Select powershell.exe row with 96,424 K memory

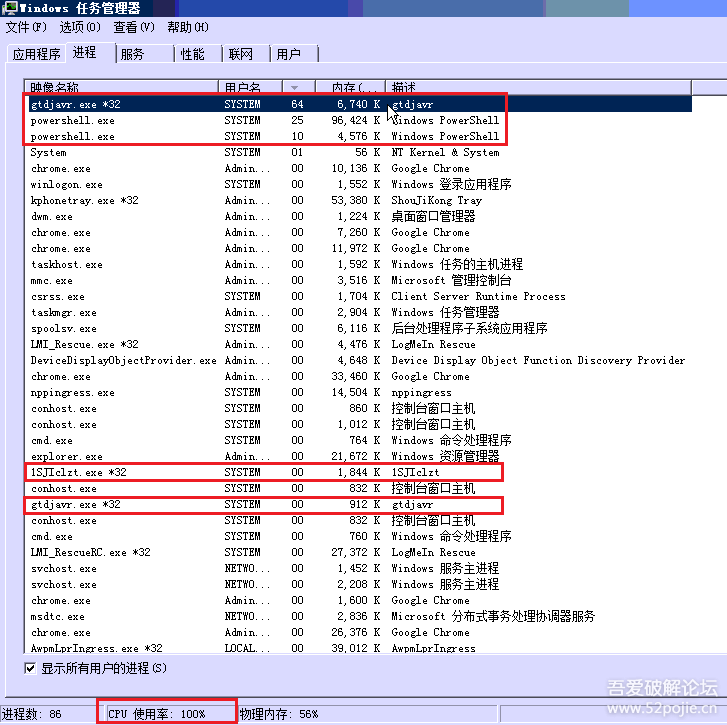(358, 121)
